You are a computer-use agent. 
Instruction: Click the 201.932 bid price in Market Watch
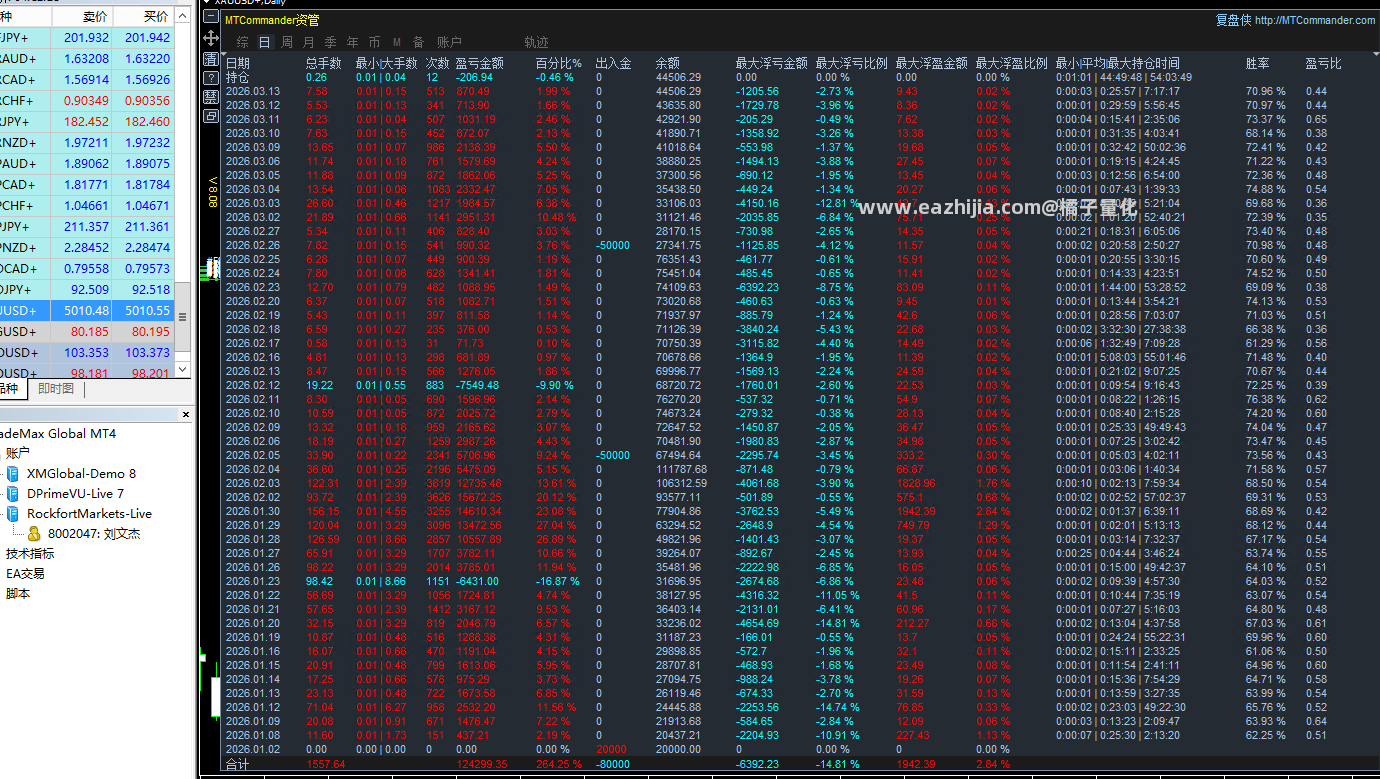(x=86, y=38)
